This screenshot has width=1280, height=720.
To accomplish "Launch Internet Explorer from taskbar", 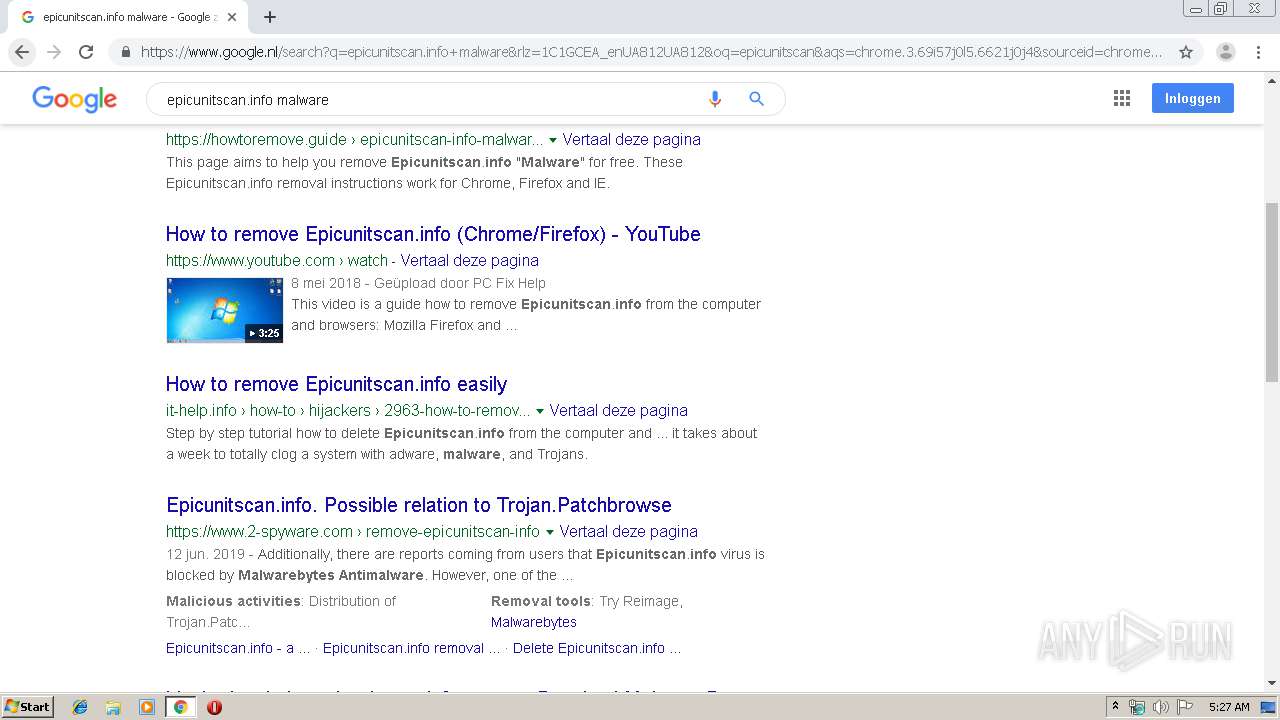I will click(x=80, y=707).
